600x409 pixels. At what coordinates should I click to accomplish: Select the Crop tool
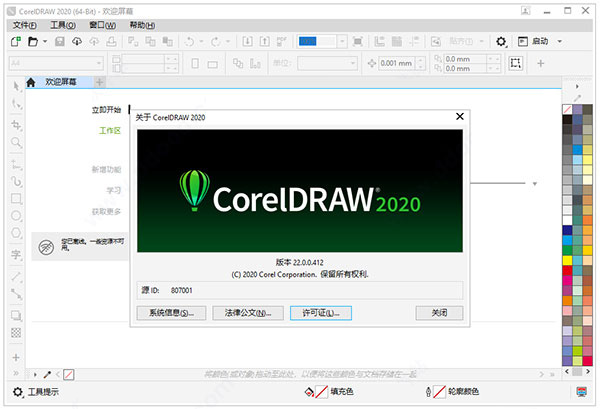pyautogui.click(x=16, y=125)
